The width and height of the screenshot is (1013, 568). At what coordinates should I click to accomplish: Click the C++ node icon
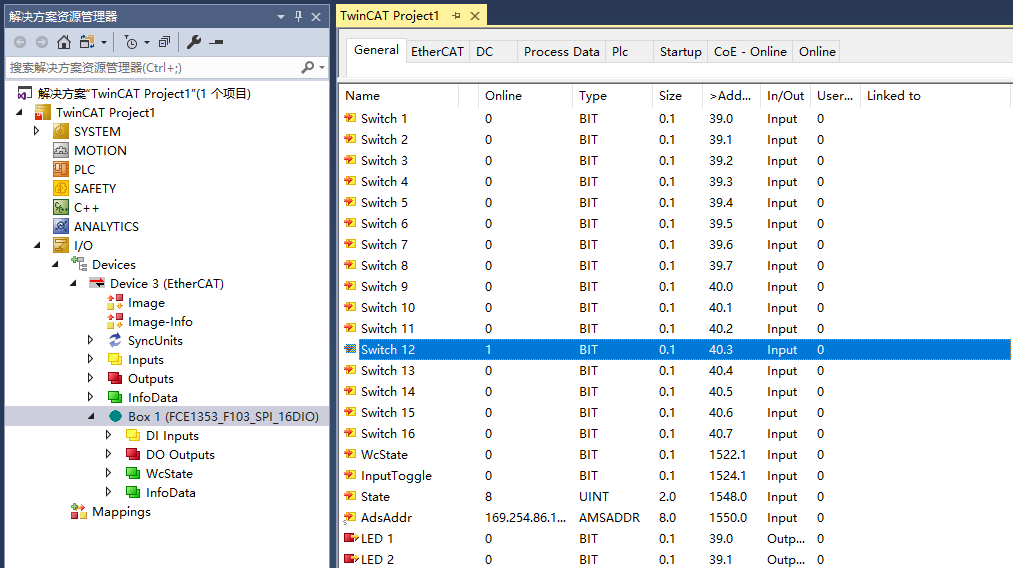61,207
